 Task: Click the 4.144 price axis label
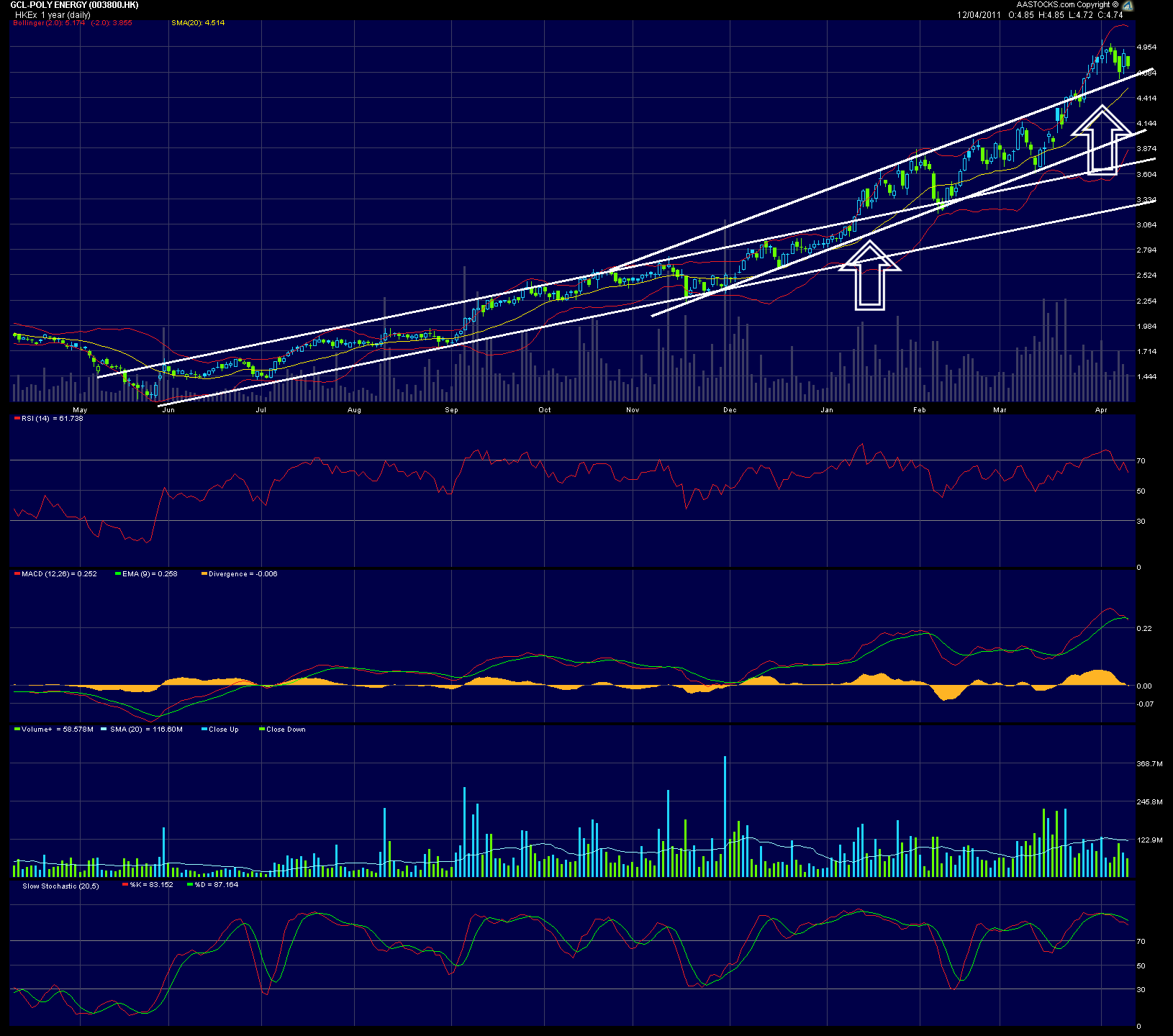[1146, 124]
